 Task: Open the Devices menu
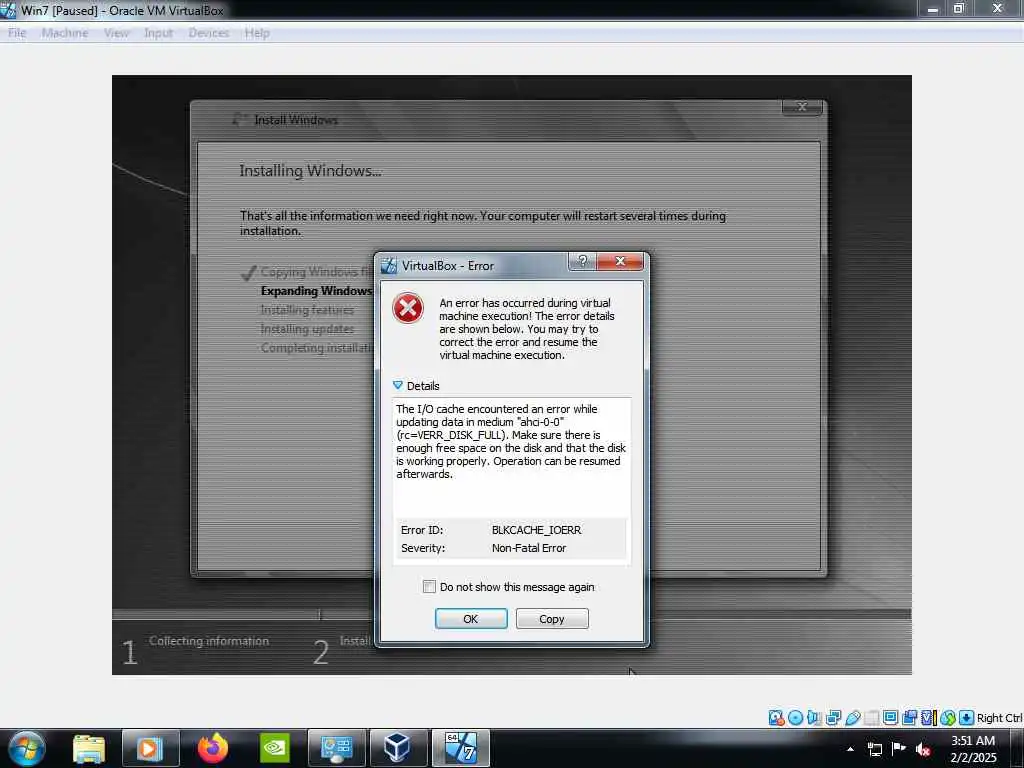(208, 33)
